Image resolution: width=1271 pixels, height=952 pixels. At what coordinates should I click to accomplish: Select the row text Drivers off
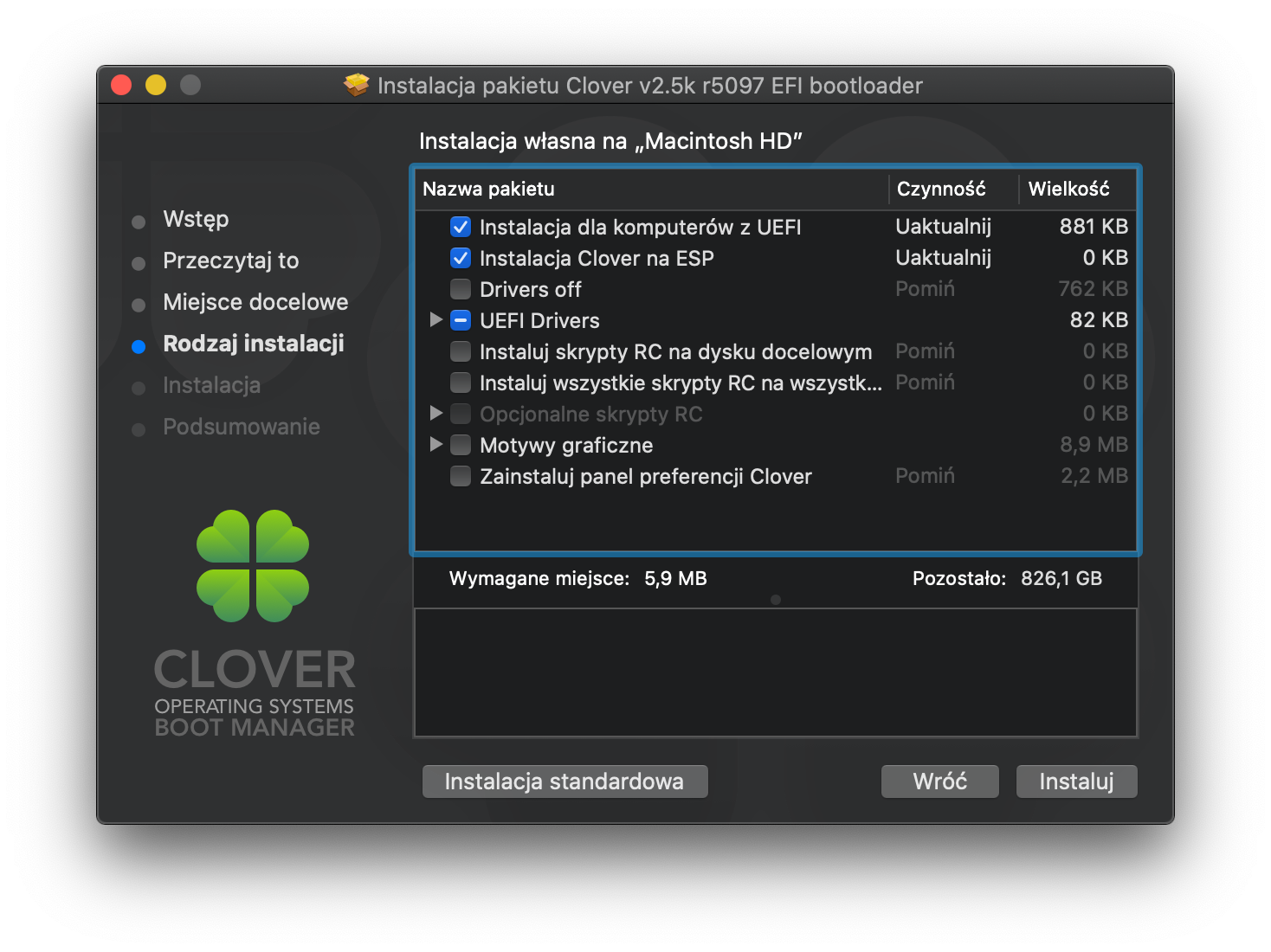tap(531, 290)
